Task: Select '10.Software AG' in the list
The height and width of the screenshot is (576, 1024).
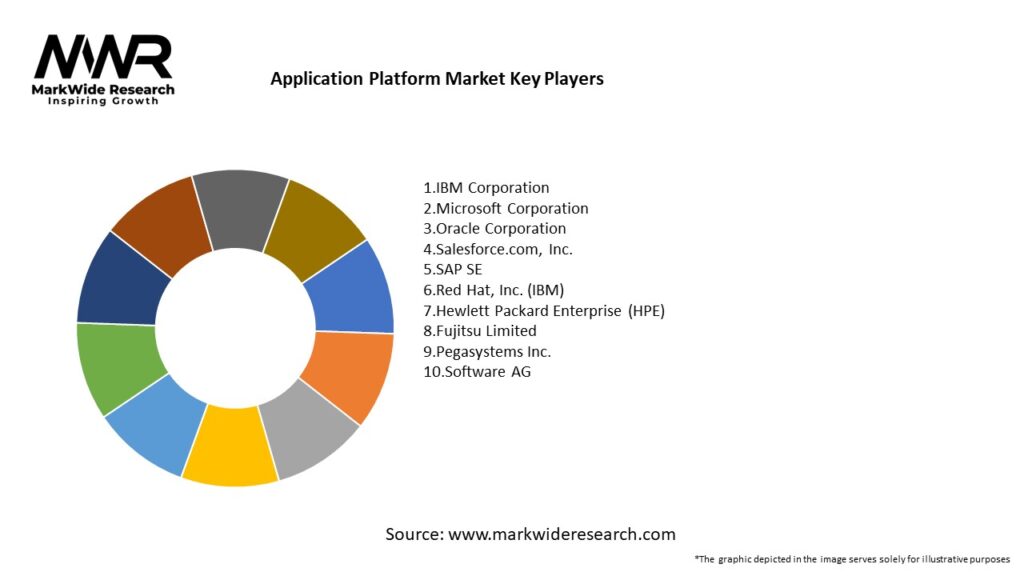Action: pyautogui.click(x=477, y=372)
